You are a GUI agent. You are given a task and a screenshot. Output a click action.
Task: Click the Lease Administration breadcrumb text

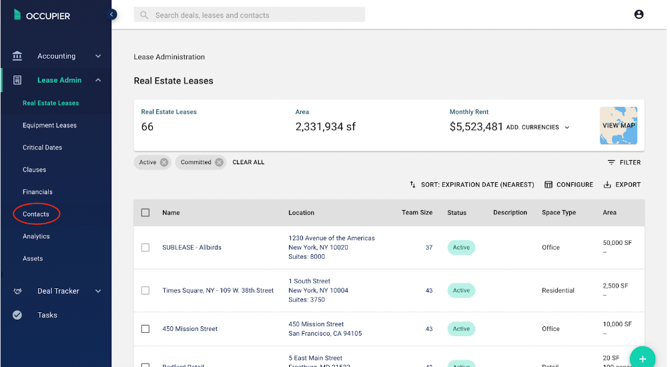pyautogui.click(x=169, y=57)
